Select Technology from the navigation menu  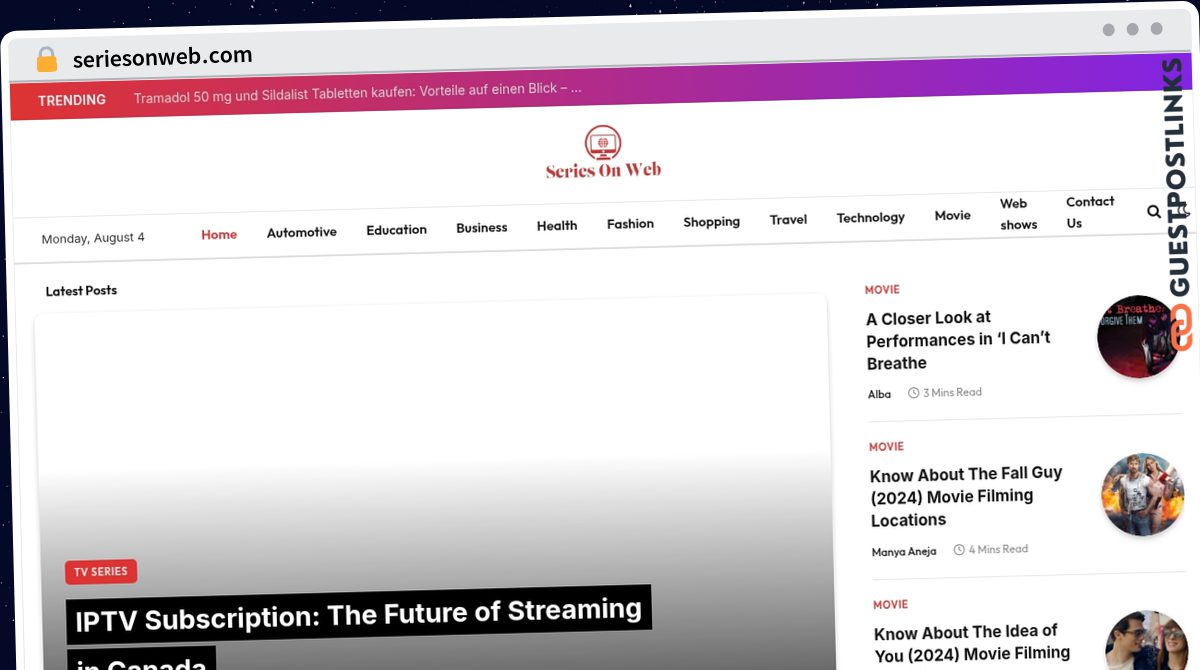click(870, 217)
